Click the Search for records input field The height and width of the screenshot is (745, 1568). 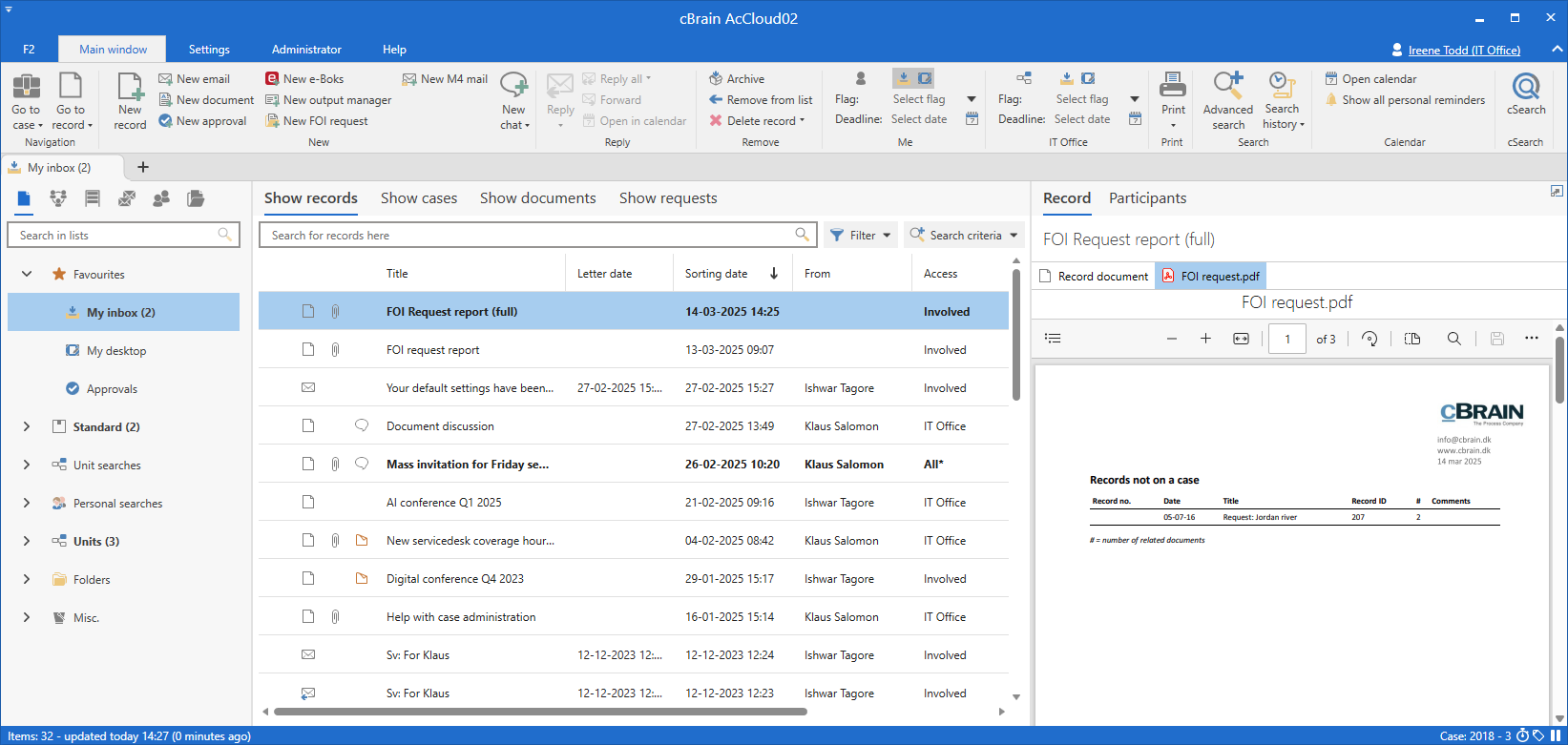[530, 236]
